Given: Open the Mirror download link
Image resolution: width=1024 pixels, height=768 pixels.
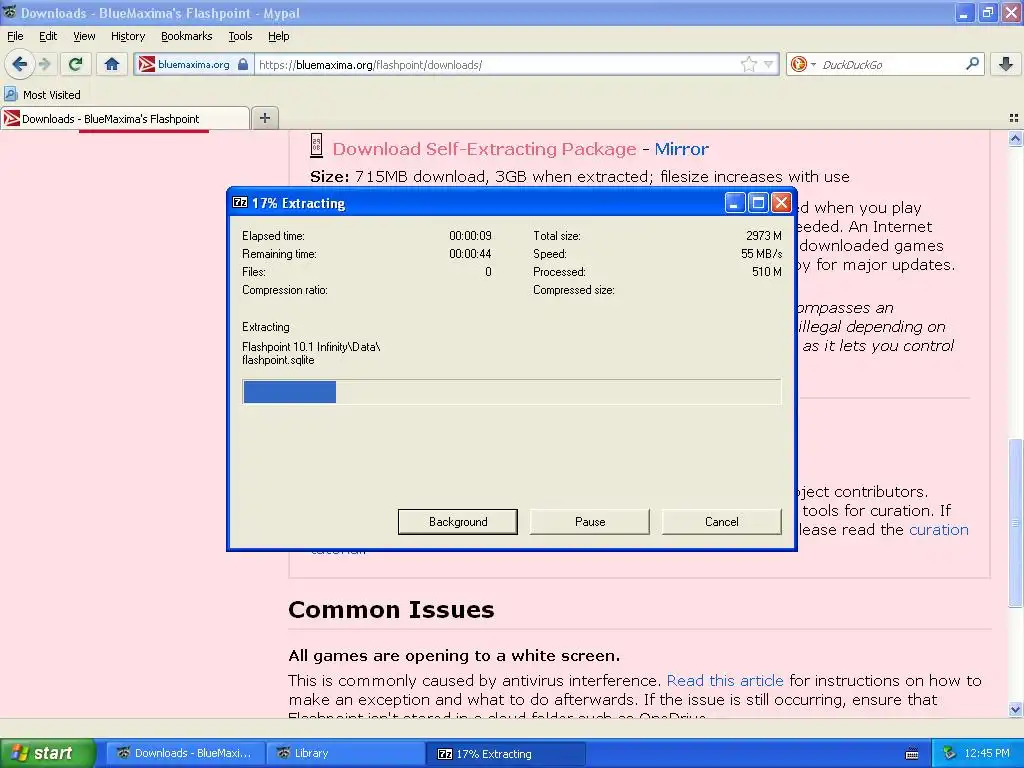Looking at the screenshot, I should 681,149.
